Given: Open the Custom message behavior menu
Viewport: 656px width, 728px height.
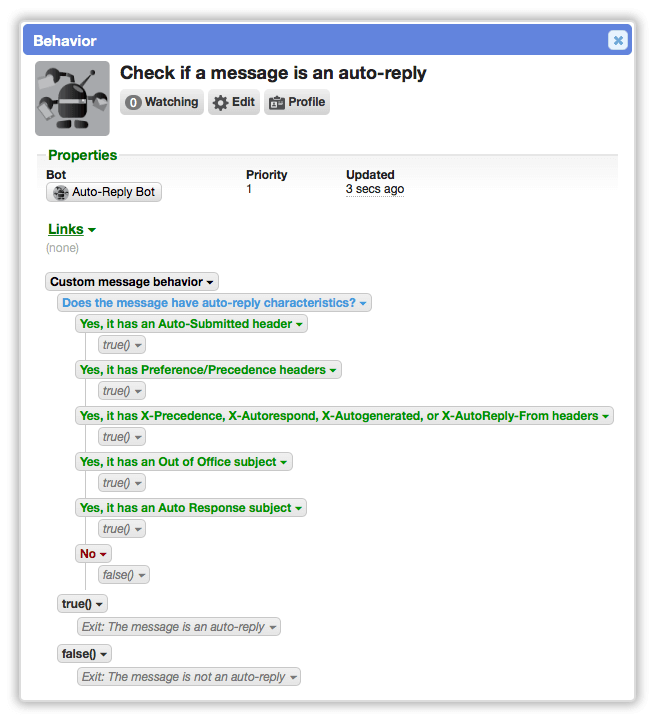Looking at the screenshot, I should tap(132, 282).
